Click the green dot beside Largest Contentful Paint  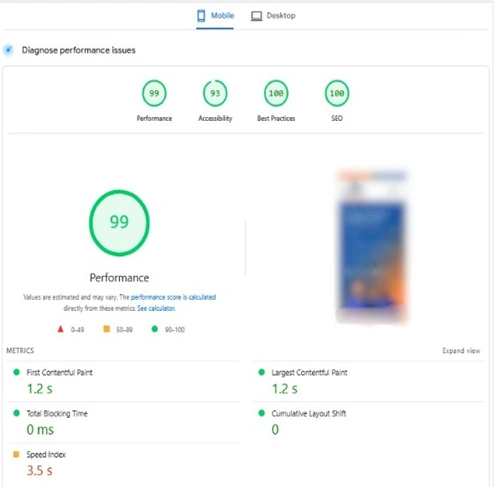[x=262, y=372]
